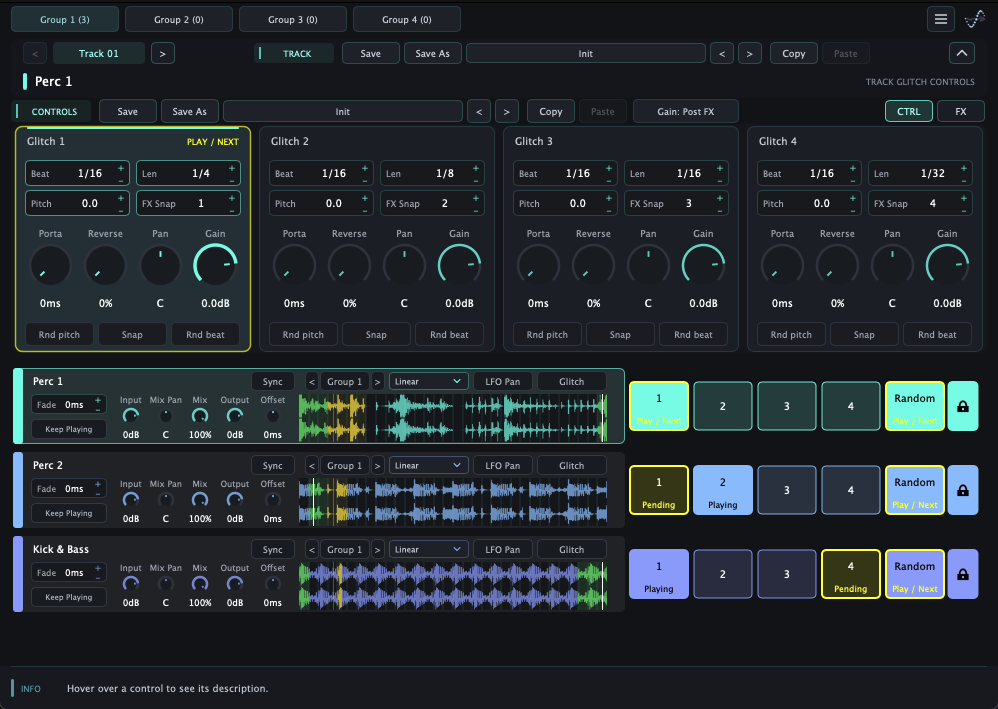Enable Keep Playing on Kick & Bass
This screenshot has height=709, width=998.
point(69,597)
